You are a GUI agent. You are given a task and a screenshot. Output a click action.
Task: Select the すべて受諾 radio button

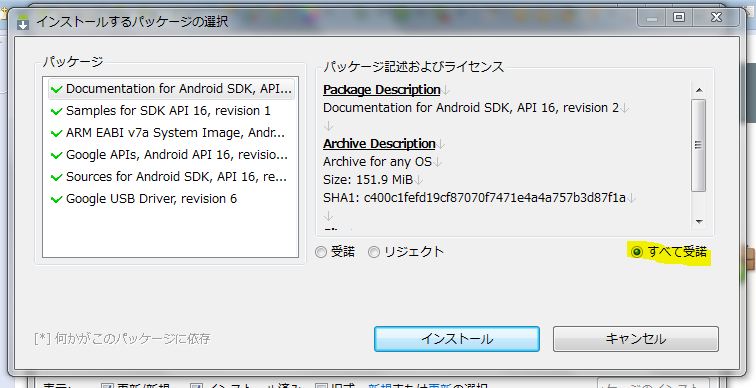pyautogui.click(x=637, y=252)
